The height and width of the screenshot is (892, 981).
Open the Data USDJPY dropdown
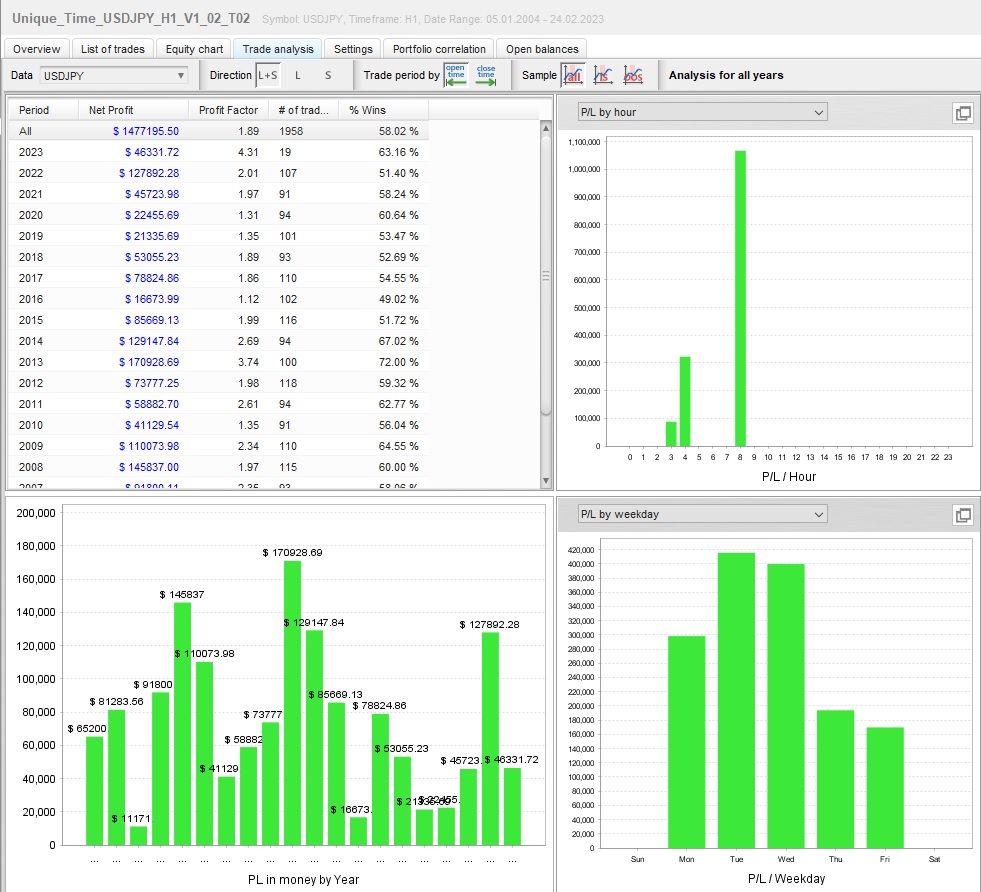tap(113, 75)
